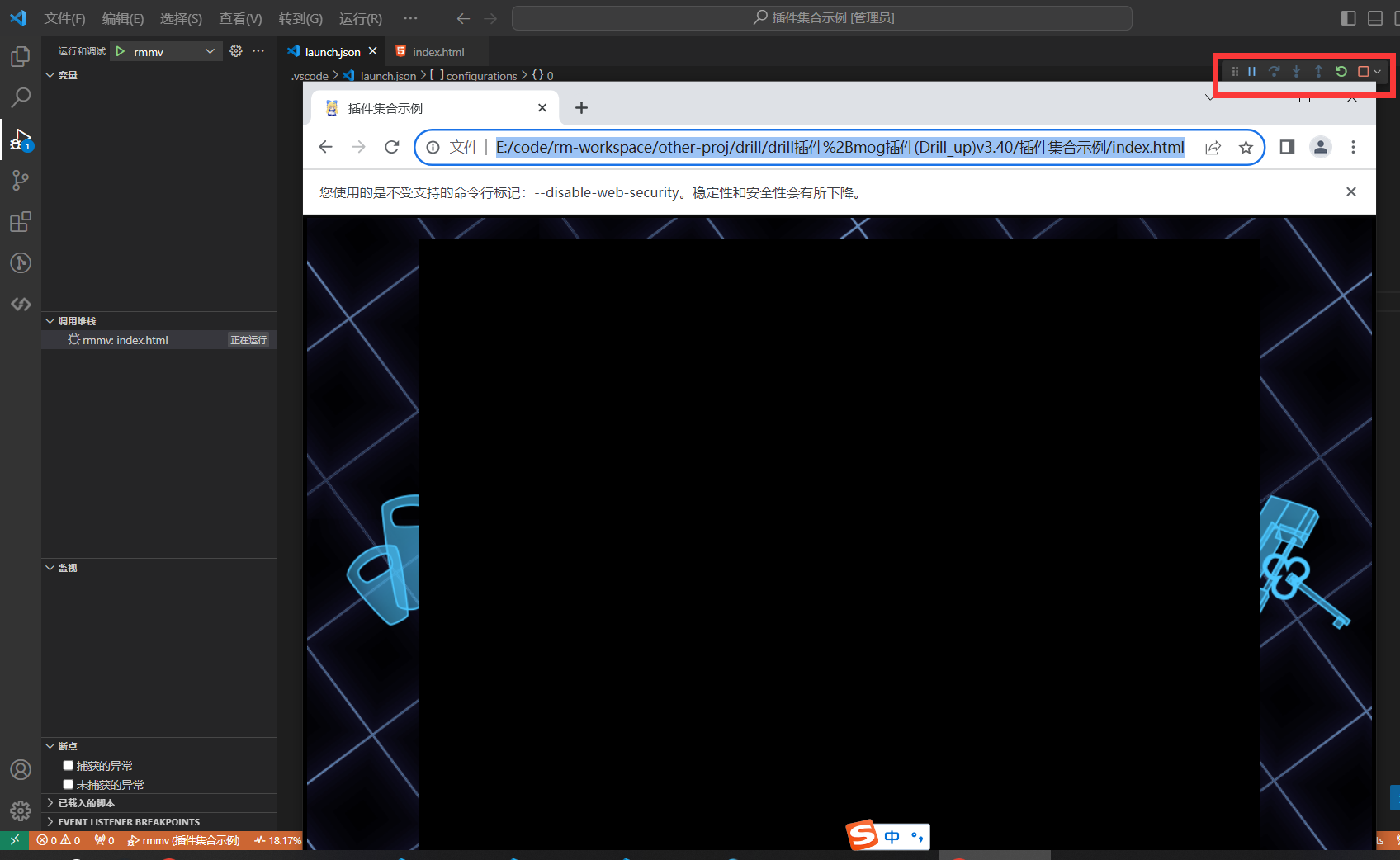The image size is (1400, 860).
Task: Share the page from Chrome address bar
Action: 1213,148
